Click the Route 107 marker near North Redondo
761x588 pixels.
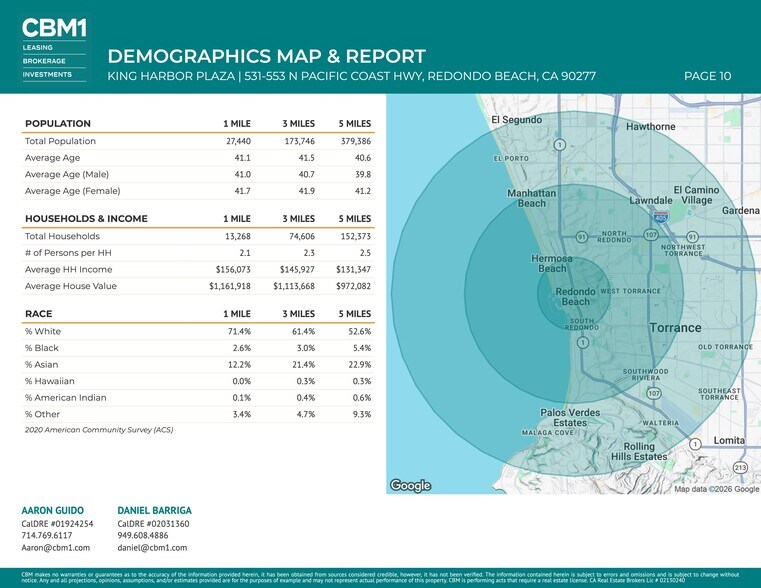point(650,235)
